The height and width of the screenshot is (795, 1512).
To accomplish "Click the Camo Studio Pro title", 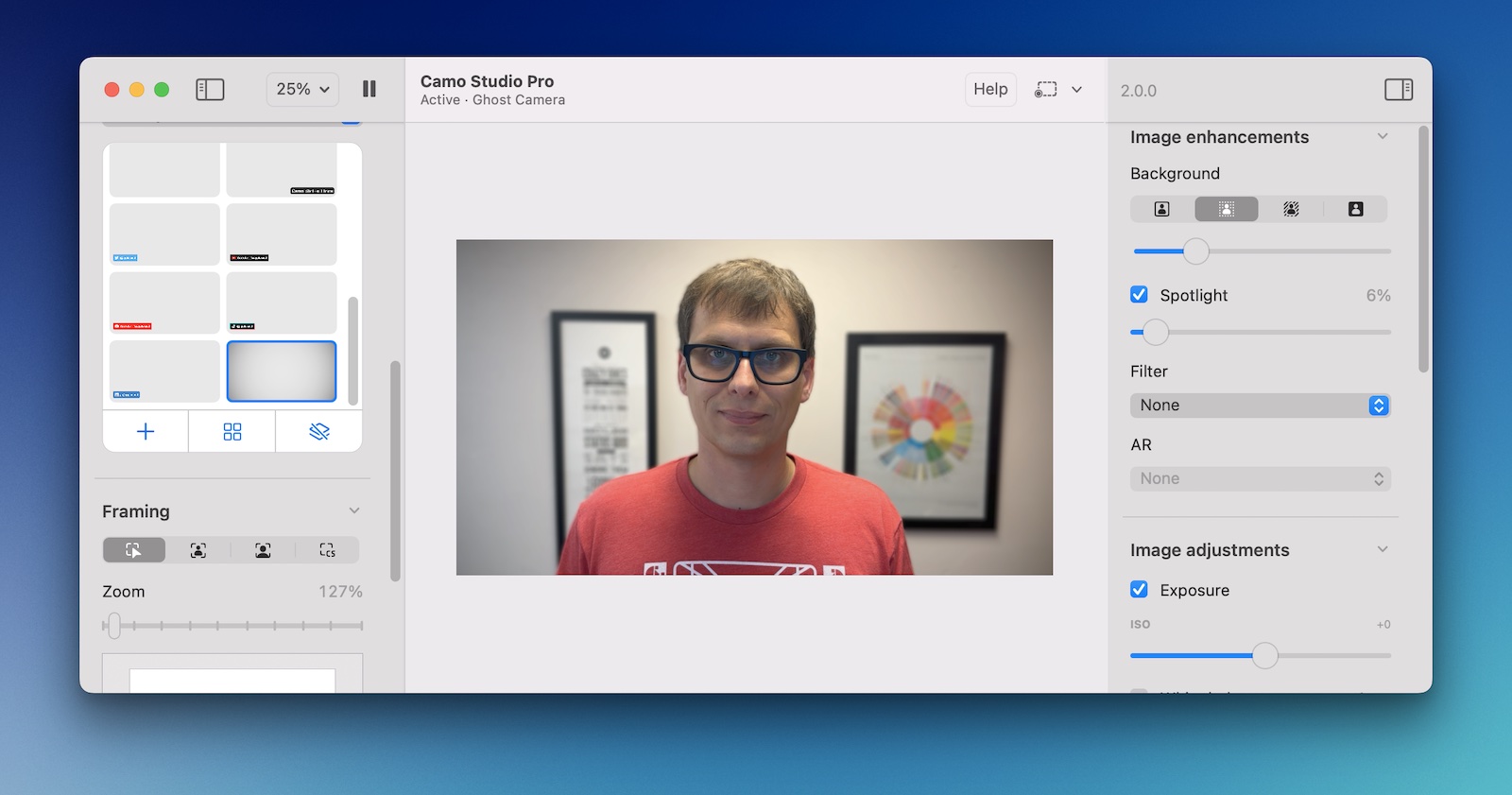I will [488, 81].
